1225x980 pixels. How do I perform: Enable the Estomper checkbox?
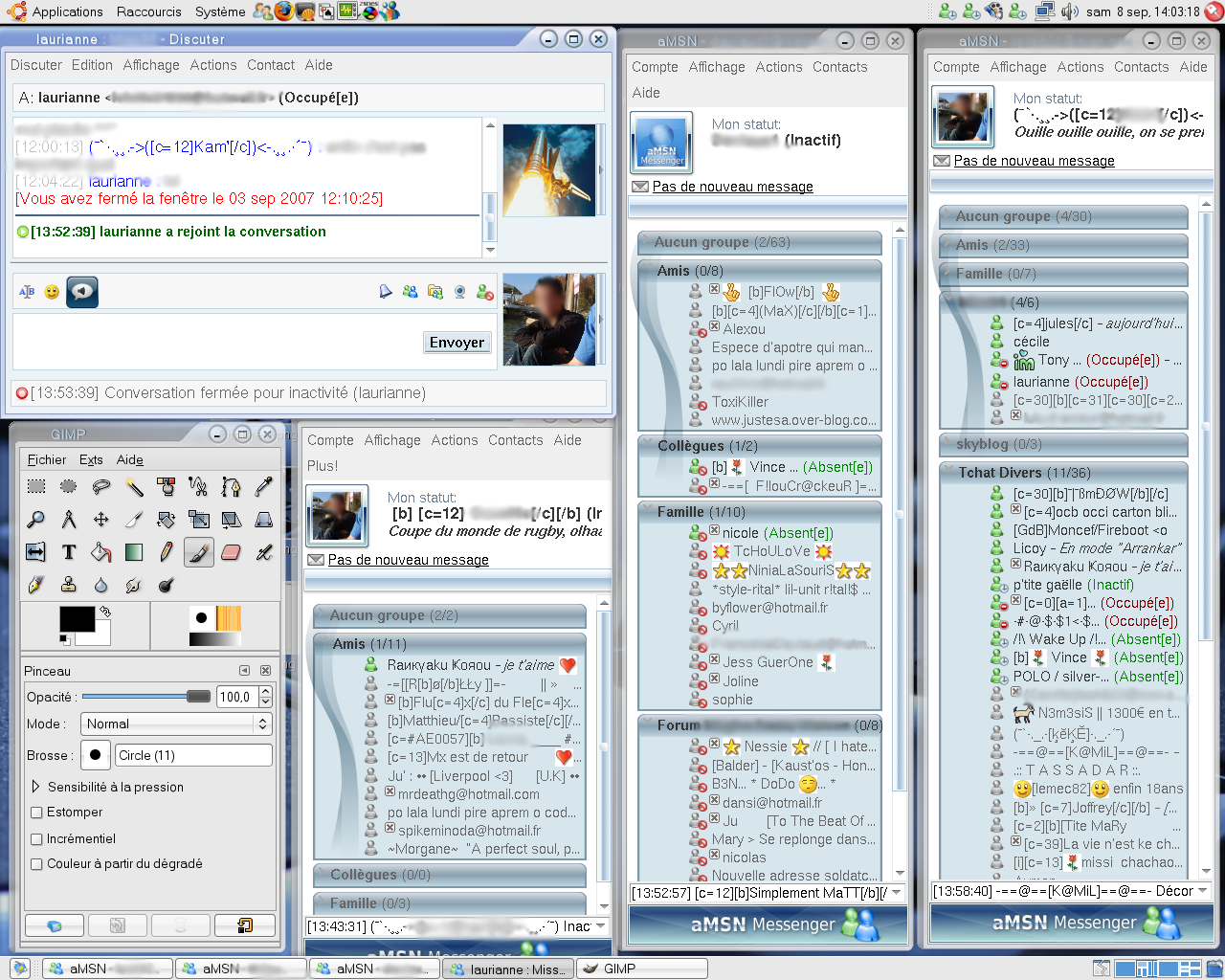(x=37, y=813)
